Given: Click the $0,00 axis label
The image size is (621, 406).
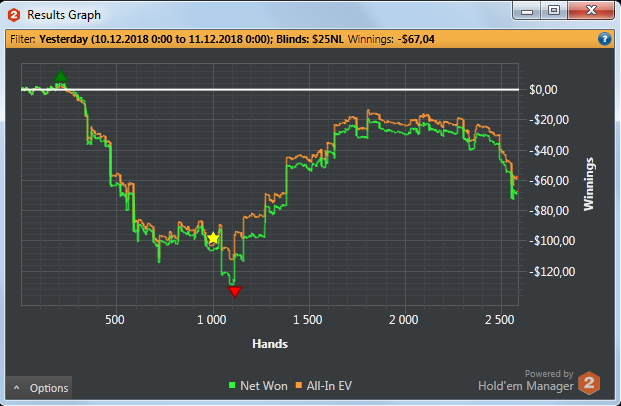Looking at the screenshot, I should (543, 90).
